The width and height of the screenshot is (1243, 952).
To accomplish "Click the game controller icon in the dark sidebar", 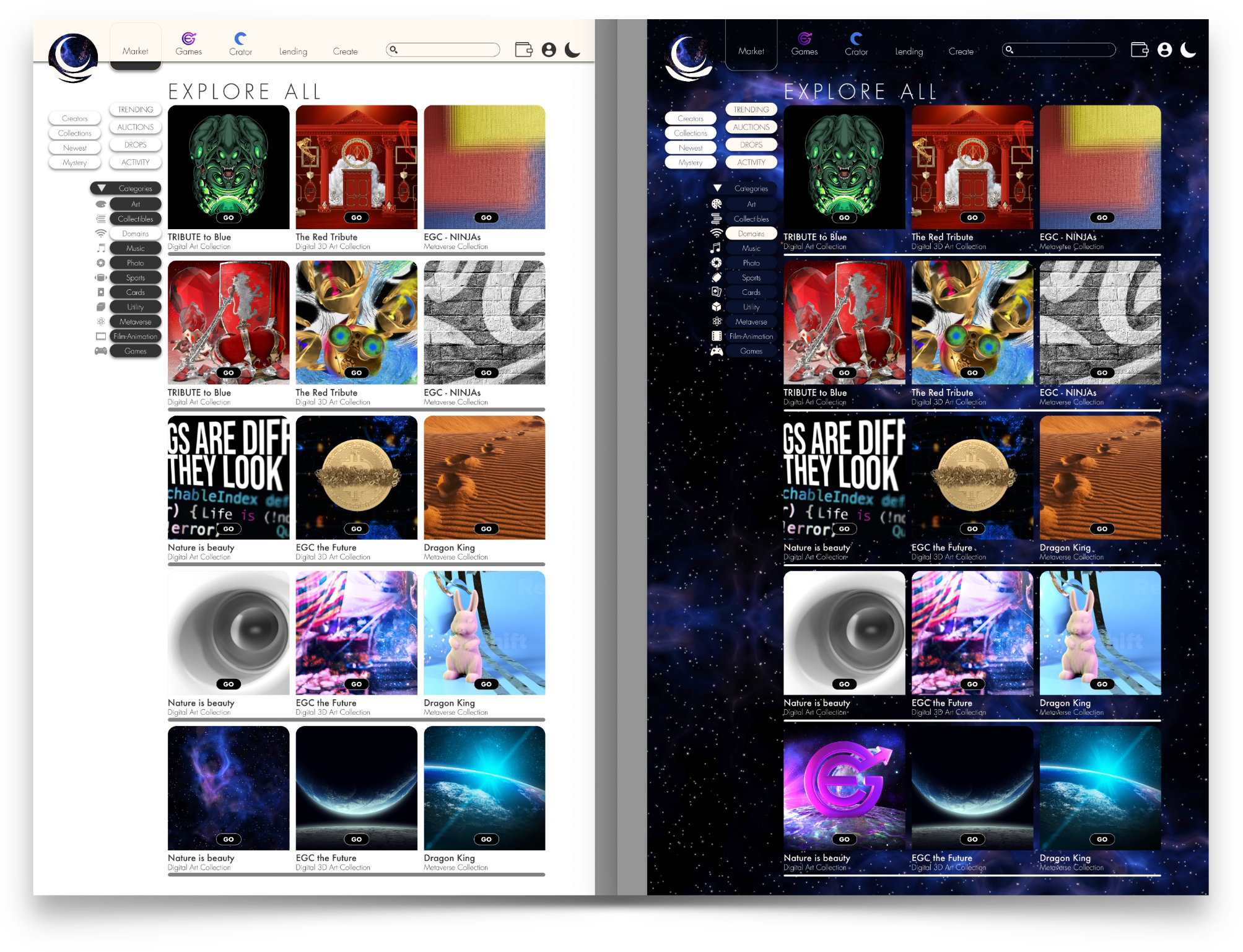I will coord(717,351).
